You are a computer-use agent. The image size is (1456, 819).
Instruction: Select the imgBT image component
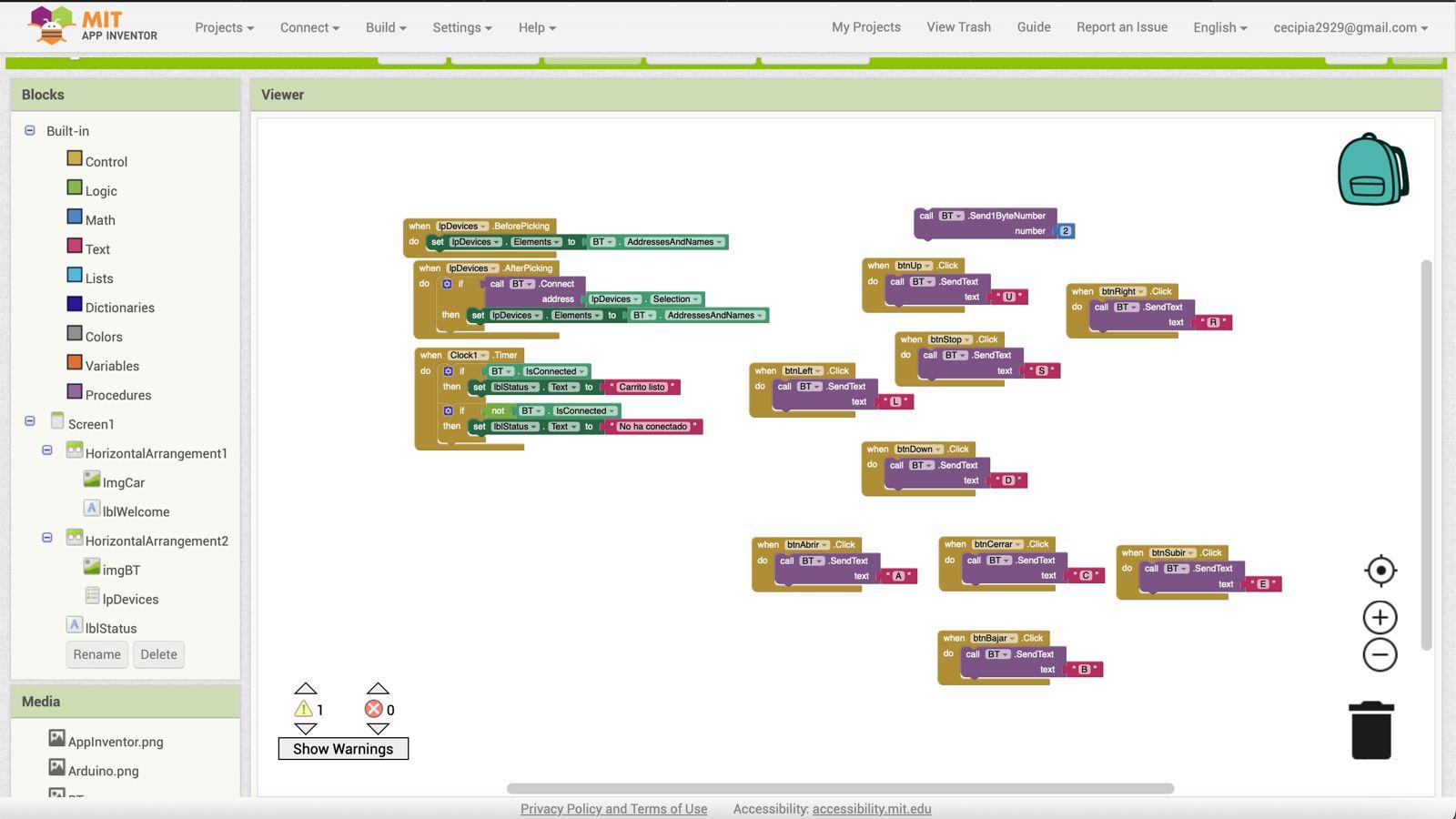[x=121, y=570]
